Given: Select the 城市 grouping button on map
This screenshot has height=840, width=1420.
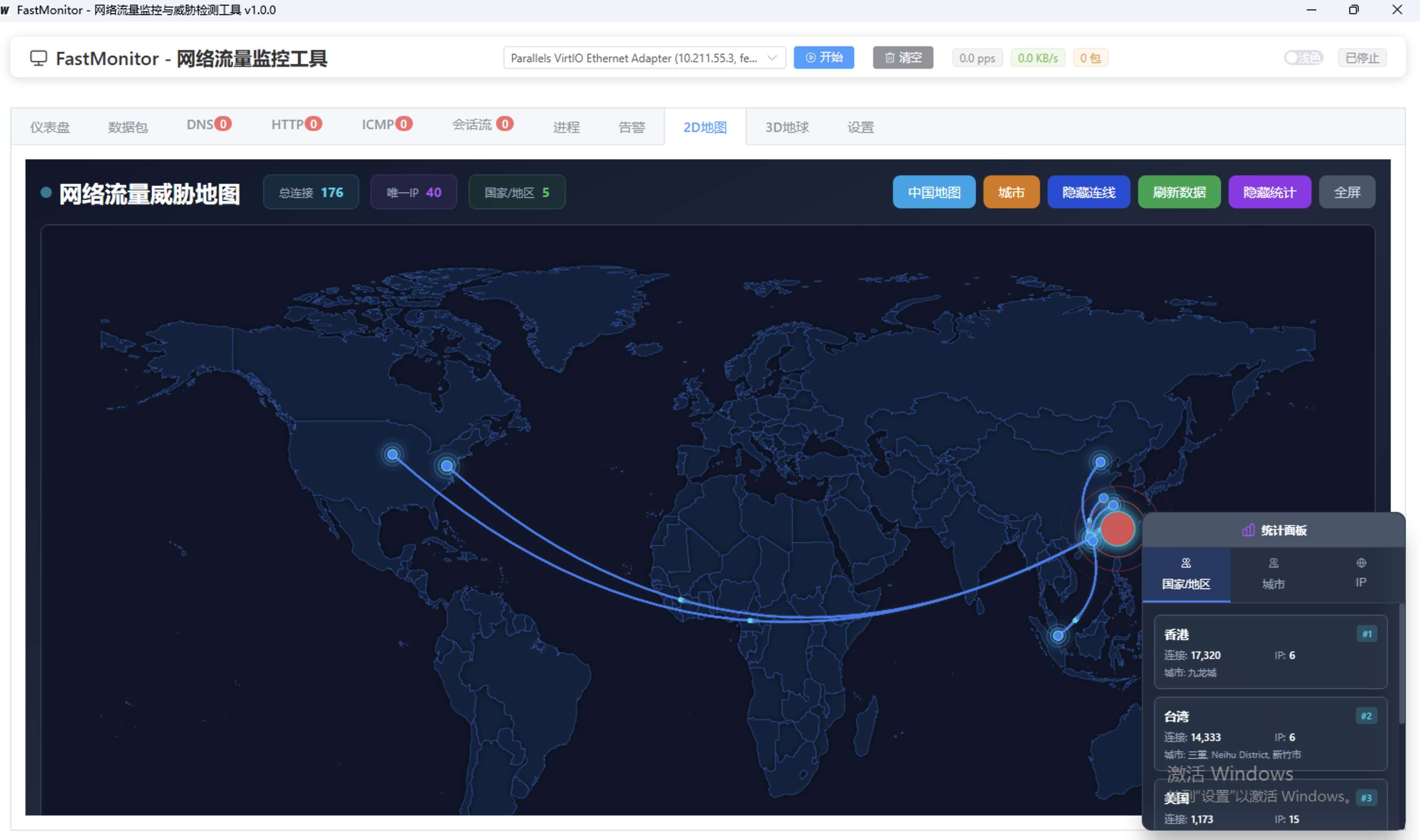Looking at the screenshot, I should [x=1011, y=192].
